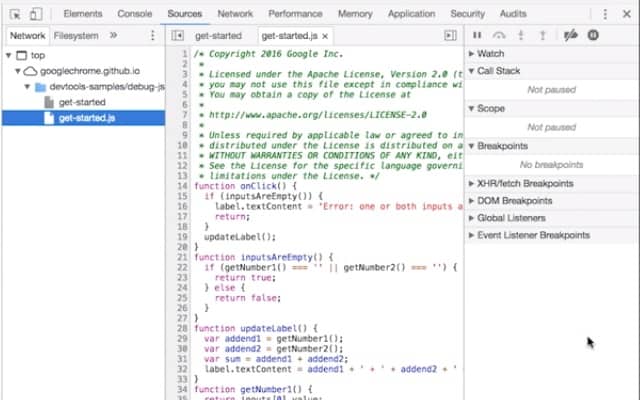Collapse the devtools-samples/debug-js folder arrow
This screenshot has height=400, width=640.
pos(27,87)
